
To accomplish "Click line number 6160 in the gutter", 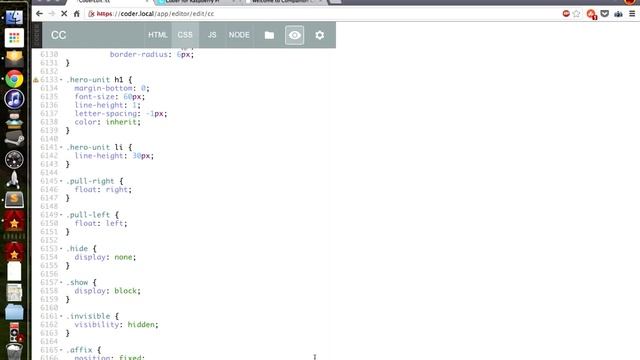I will pos(49,308).
